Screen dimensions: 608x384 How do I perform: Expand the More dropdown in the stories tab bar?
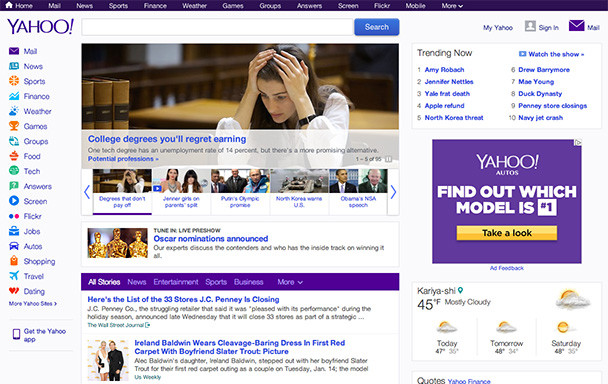[x=290, y=282]
